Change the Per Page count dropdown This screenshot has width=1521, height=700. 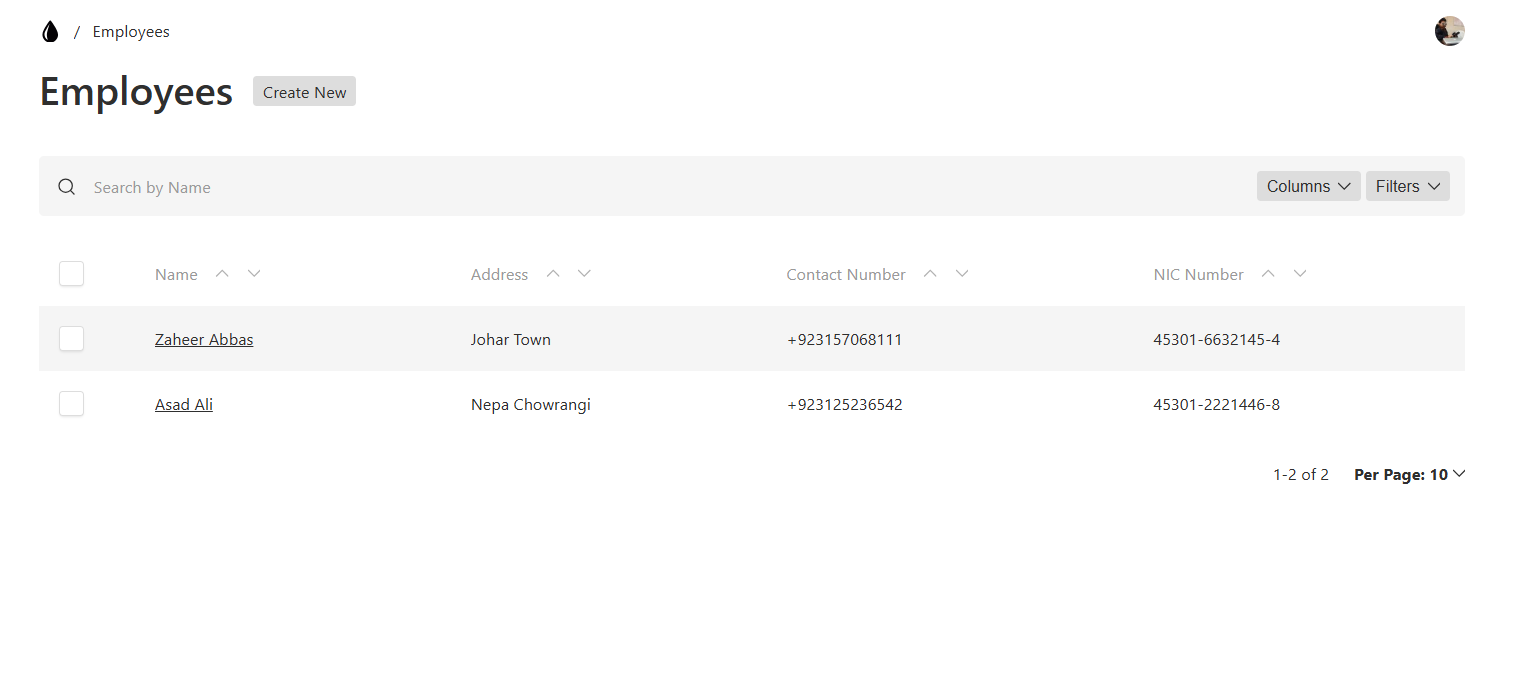[1409, 475]
